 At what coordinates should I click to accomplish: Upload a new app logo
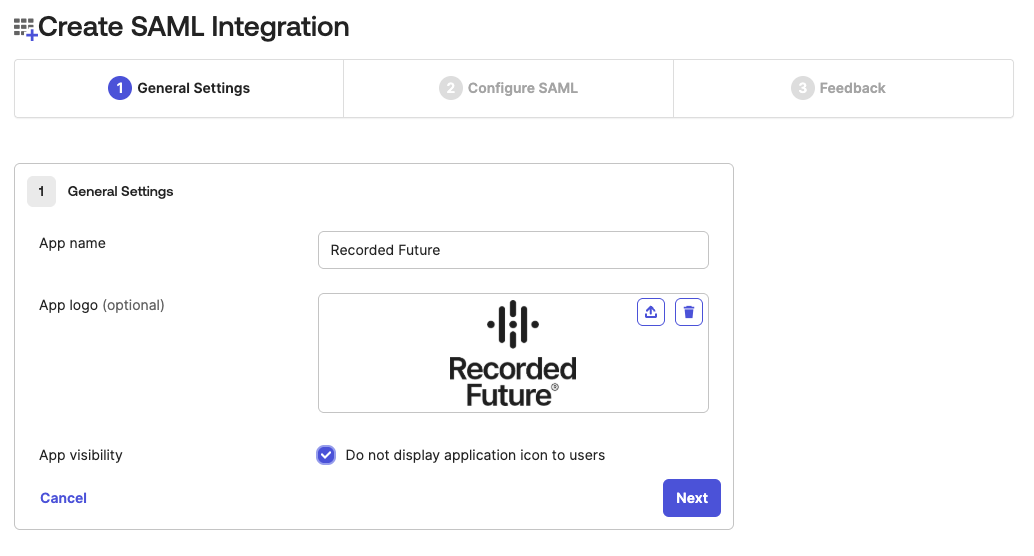pyautogui.click(x=651, y=312)
